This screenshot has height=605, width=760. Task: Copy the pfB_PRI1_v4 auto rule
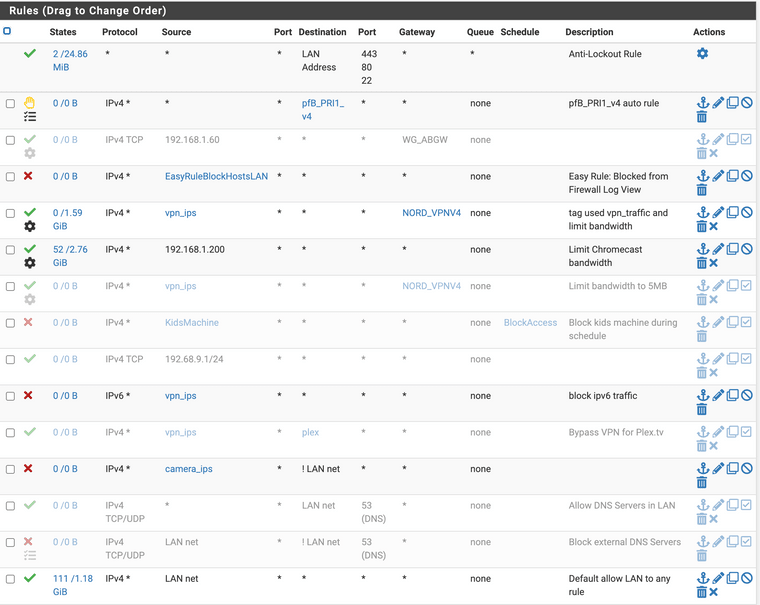pyautogui.click(x=732, y=102)
